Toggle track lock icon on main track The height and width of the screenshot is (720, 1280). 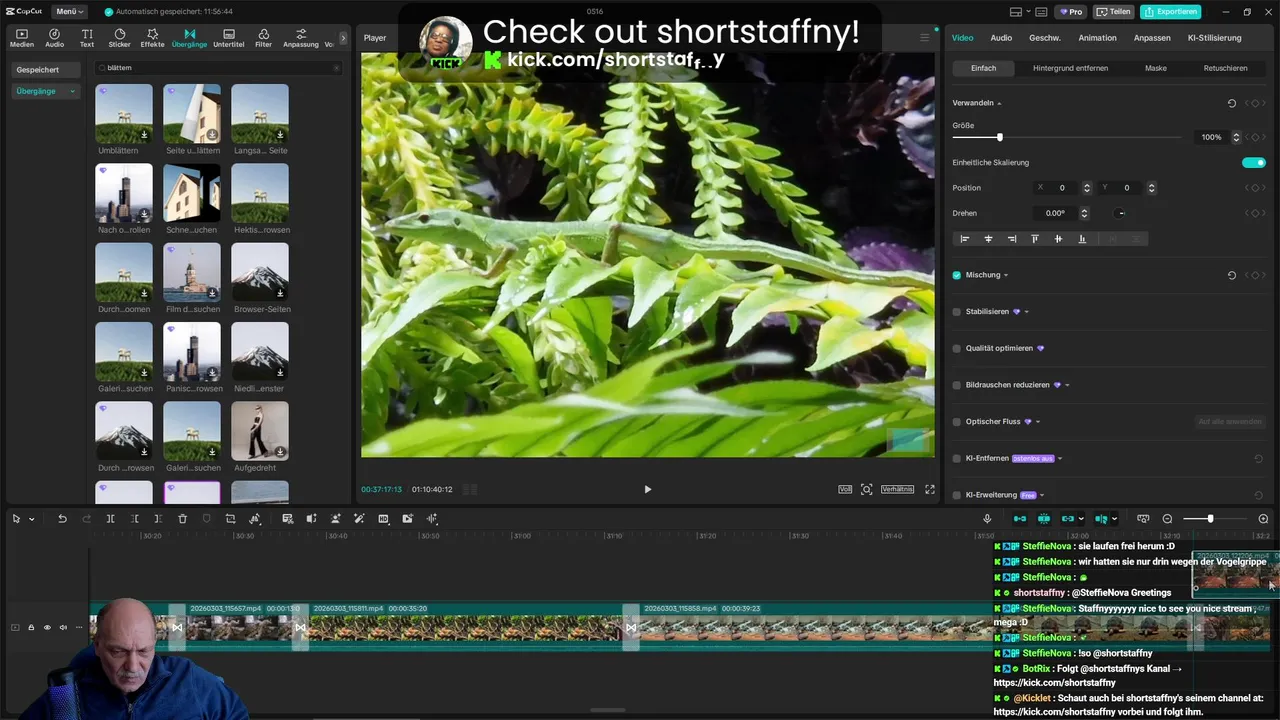[x=31, y=628]
